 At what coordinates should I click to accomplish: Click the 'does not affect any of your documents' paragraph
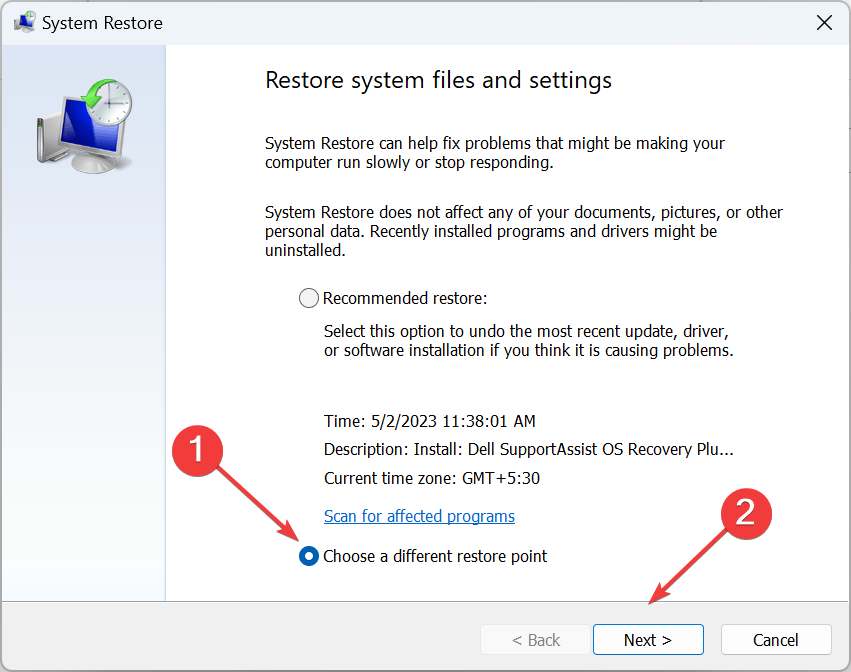click(524, 231)
